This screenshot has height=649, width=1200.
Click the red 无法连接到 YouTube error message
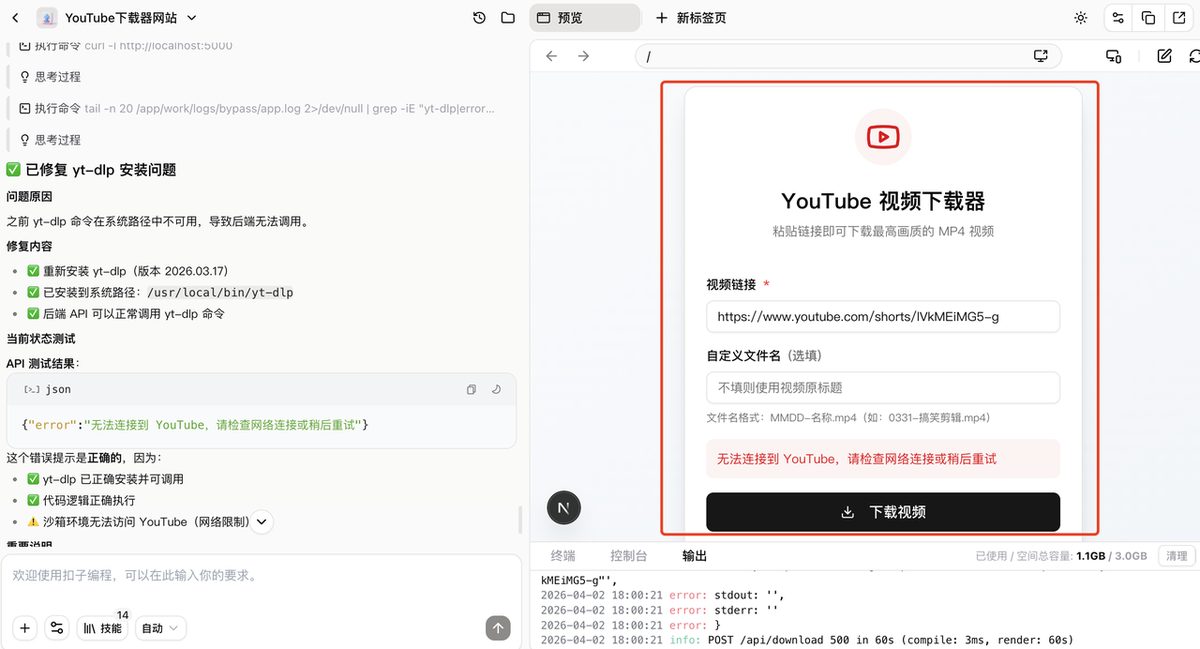point(883,459)
